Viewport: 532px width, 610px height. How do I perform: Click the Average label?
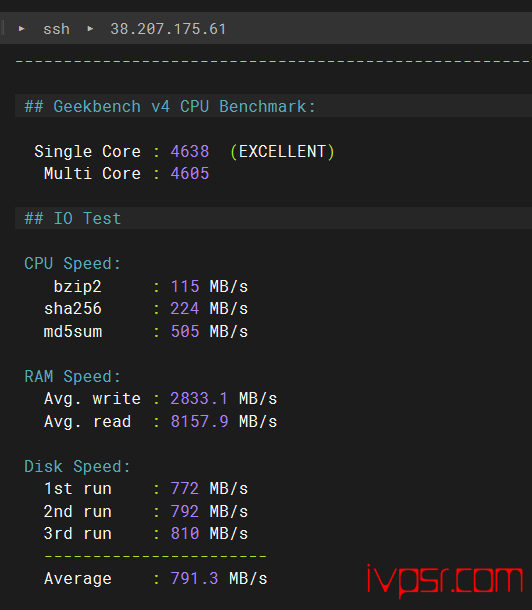point(78,579)
